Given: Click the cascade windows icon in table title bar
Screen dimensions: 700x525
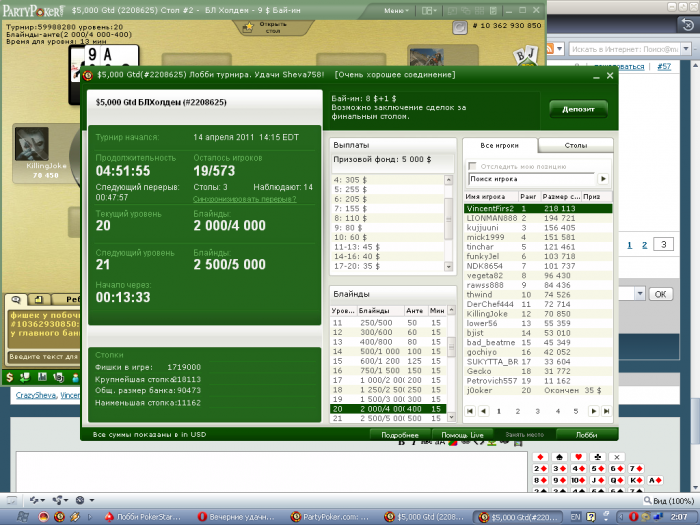Looking at the screenshot, I should pos(466,10).
